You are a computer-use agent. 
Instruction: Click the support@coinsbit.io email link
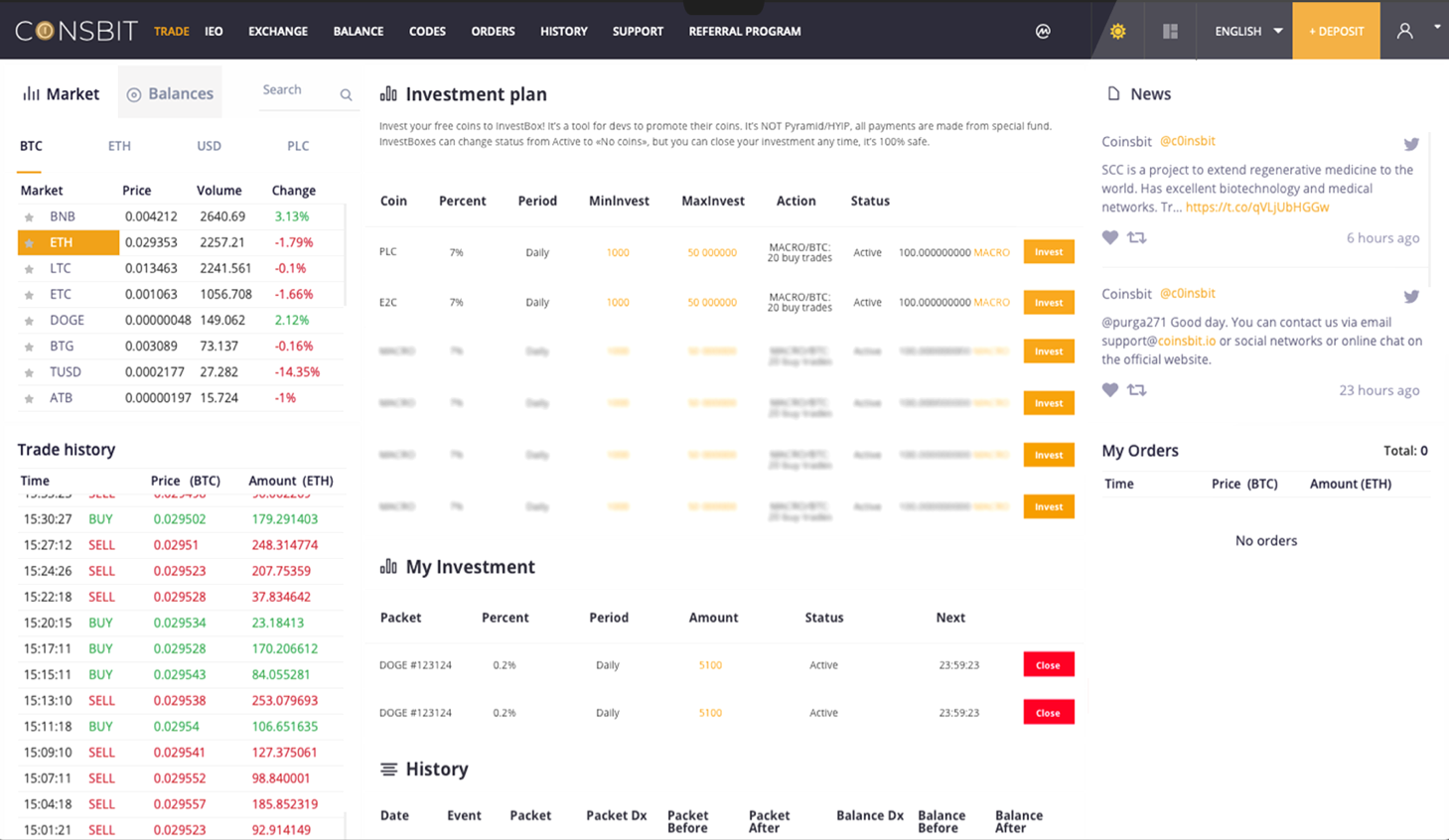click(x=1159, y=341)
